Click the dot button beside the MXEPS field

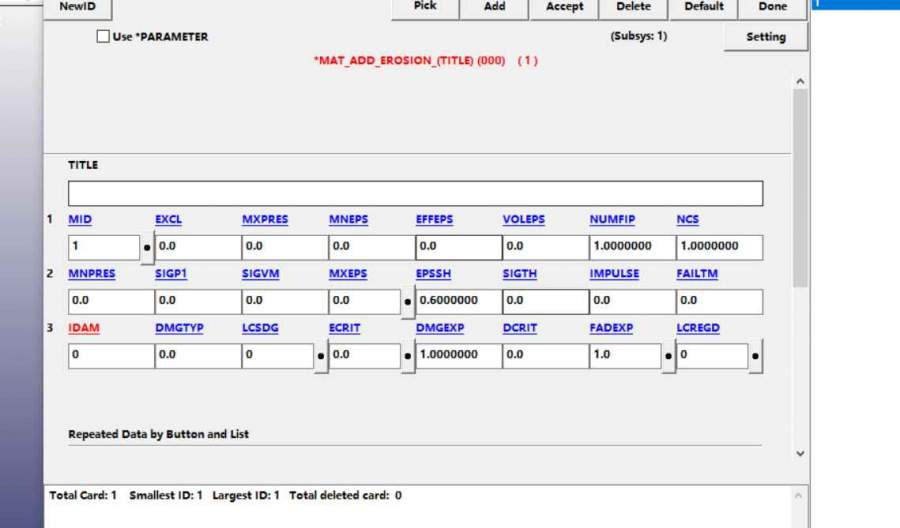[x=408, y=301]
